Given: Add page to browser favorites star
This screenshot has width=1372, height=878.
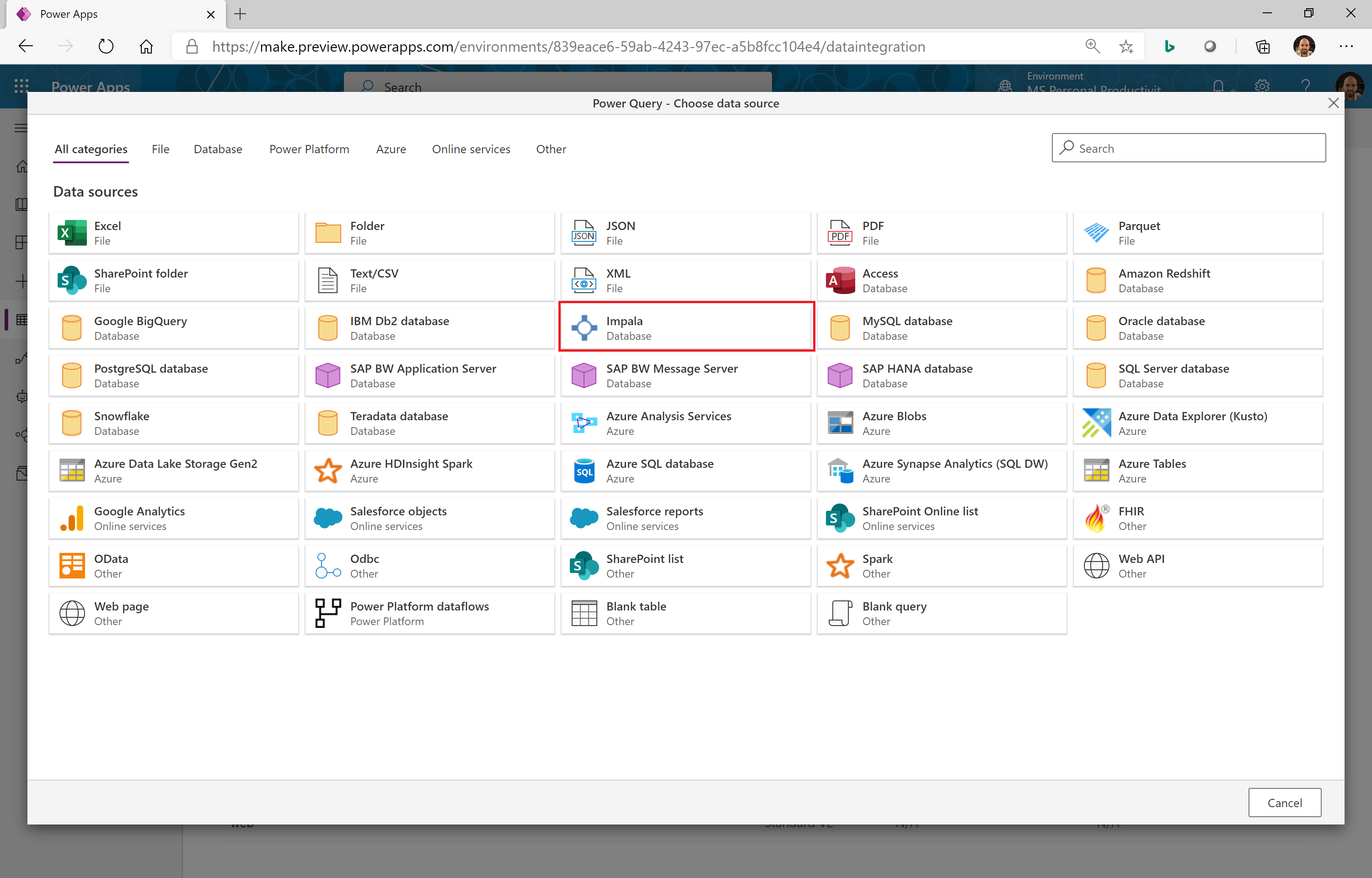Looking at the screenshot, I should [x=1126, y=46].
